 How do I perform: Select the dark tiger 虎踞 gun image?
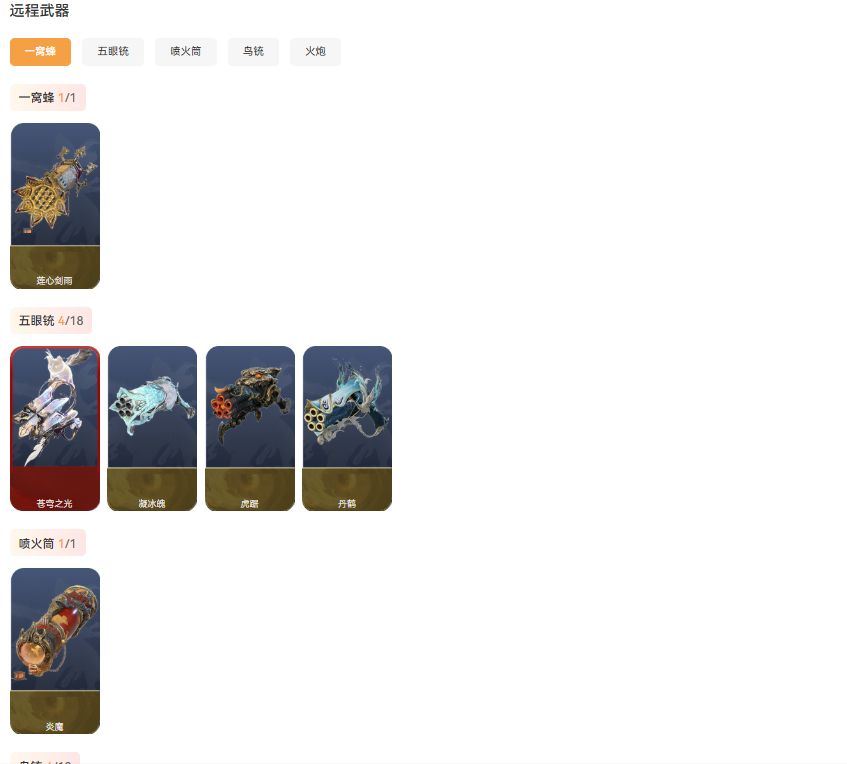coord(250,406)
